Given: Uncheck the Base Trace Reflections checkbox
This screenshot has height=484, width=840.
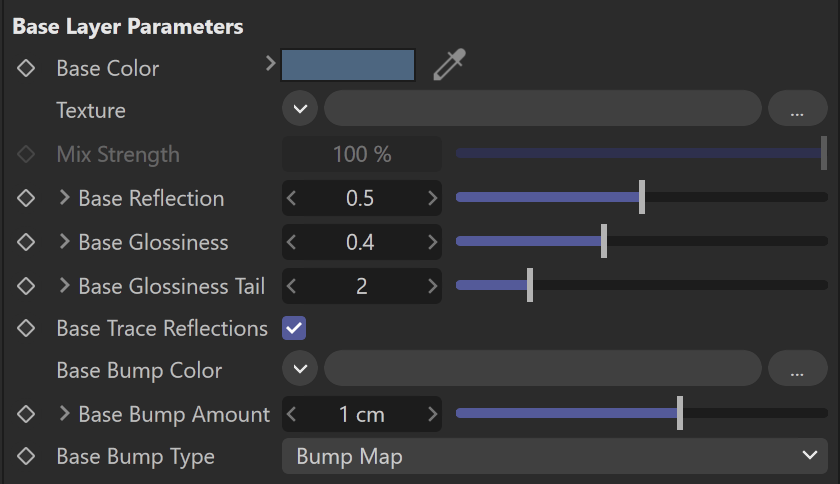Looking at the screenshot, I should [294, 329].
